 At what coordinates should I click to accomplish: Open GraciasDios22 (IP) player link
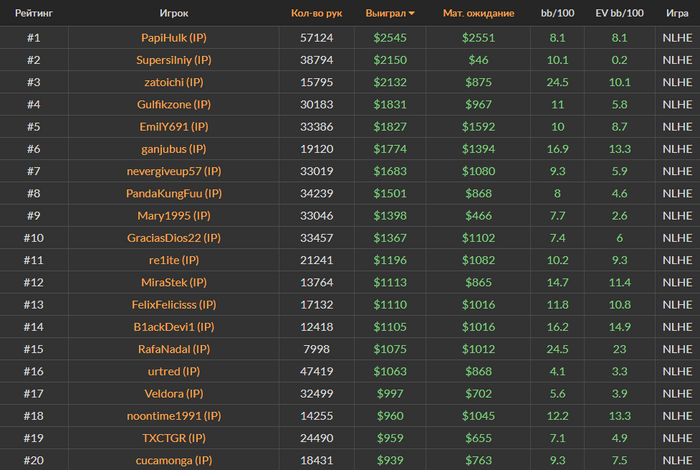click(x=174, y=238)
